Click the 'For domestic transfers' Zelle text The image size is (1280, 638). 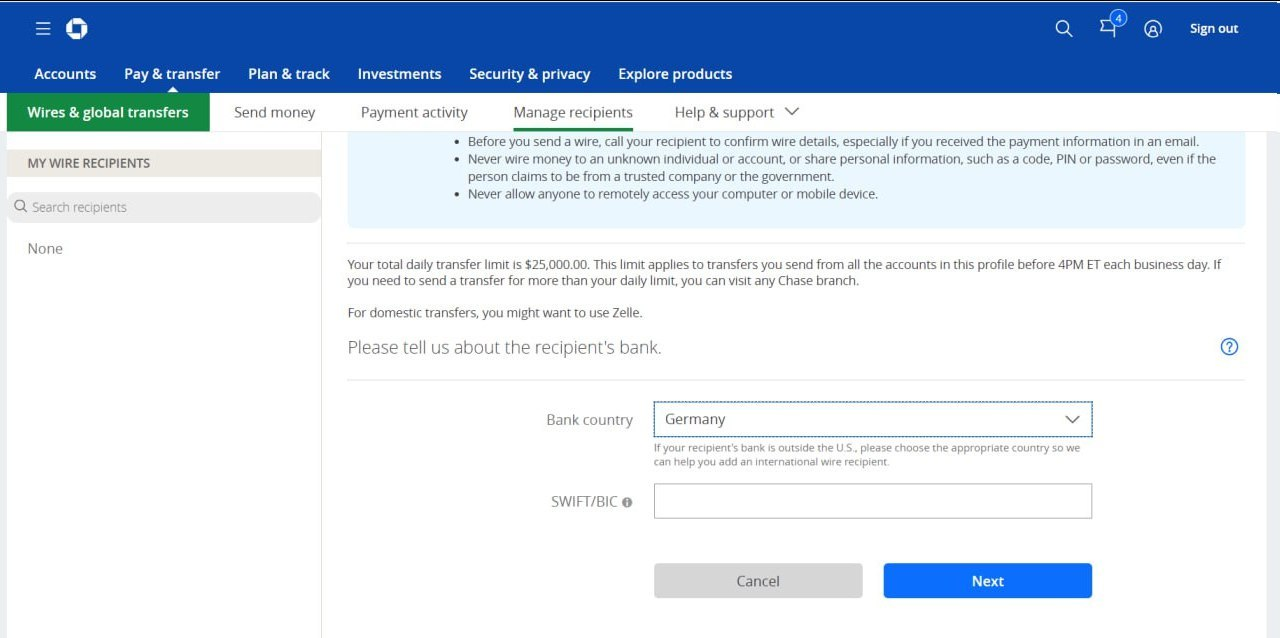pos(495,313)
